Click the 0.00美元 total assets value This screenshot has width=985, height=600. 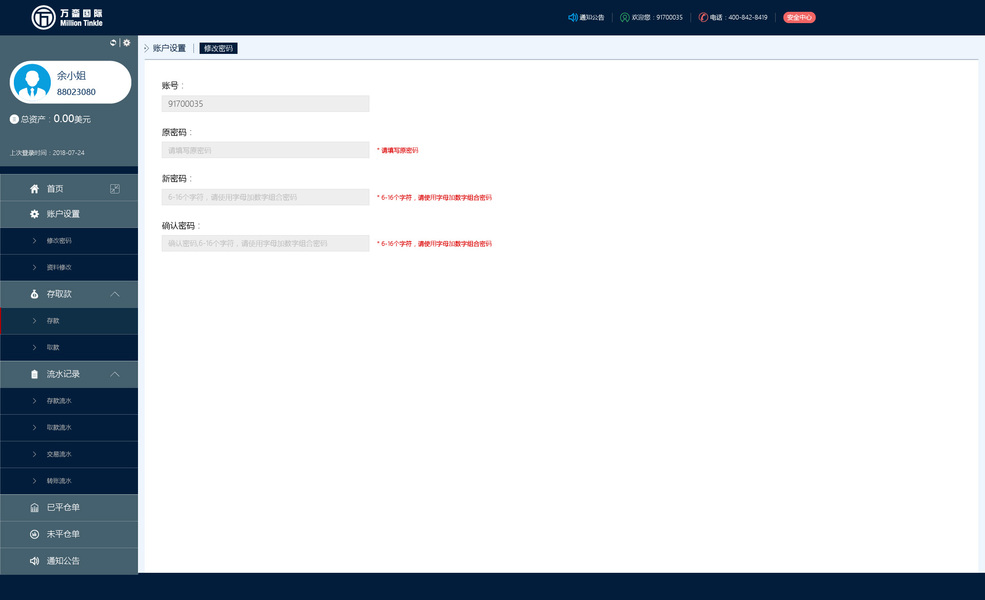[72, 119]
